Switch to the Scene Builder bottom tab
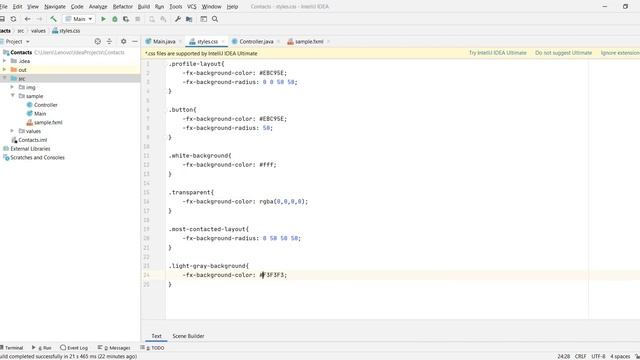This screenshot has width=640, height=360. click(x=188, y=336)
